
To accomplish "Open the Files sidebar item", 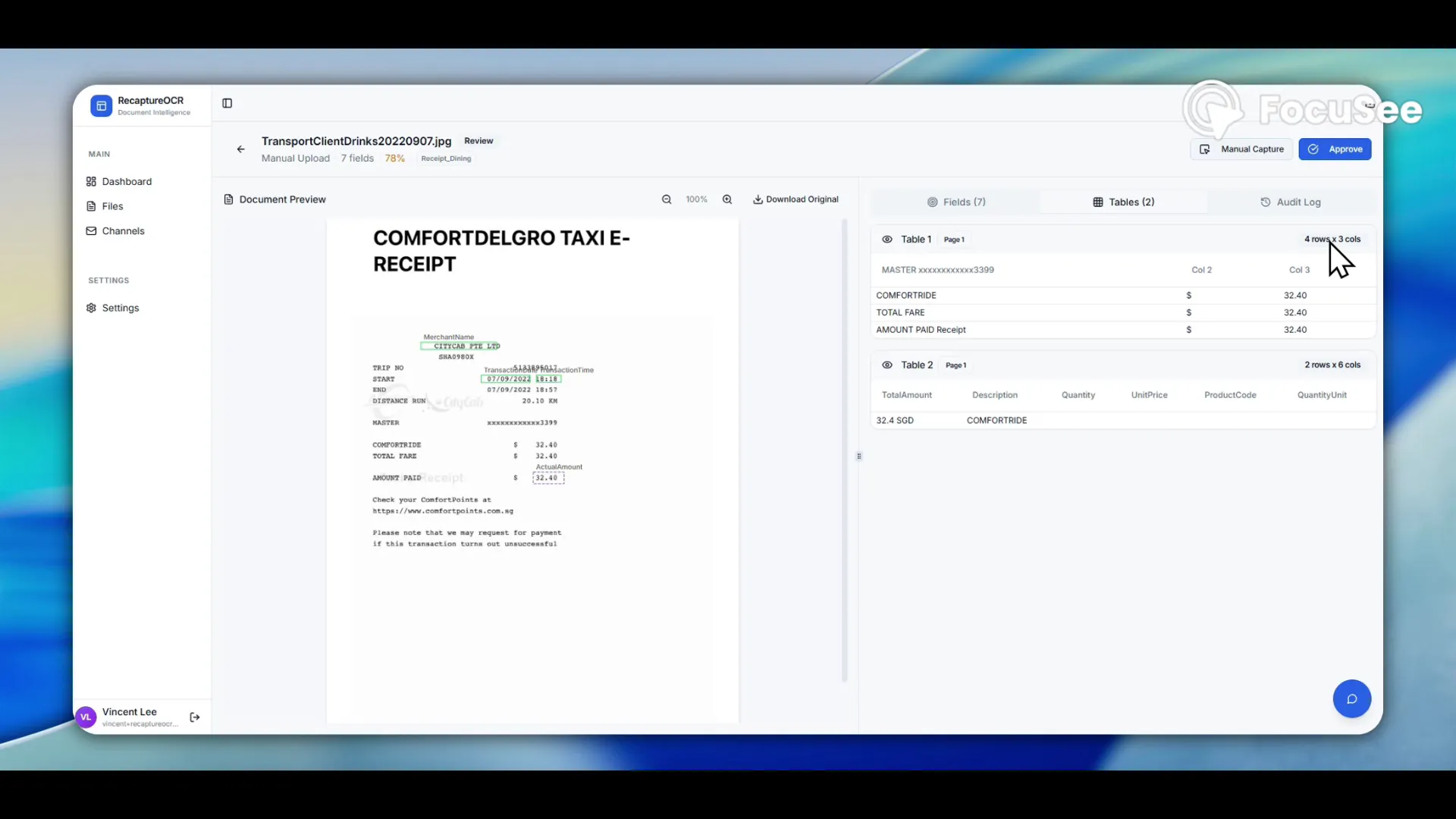I will [x=105, y=206].
